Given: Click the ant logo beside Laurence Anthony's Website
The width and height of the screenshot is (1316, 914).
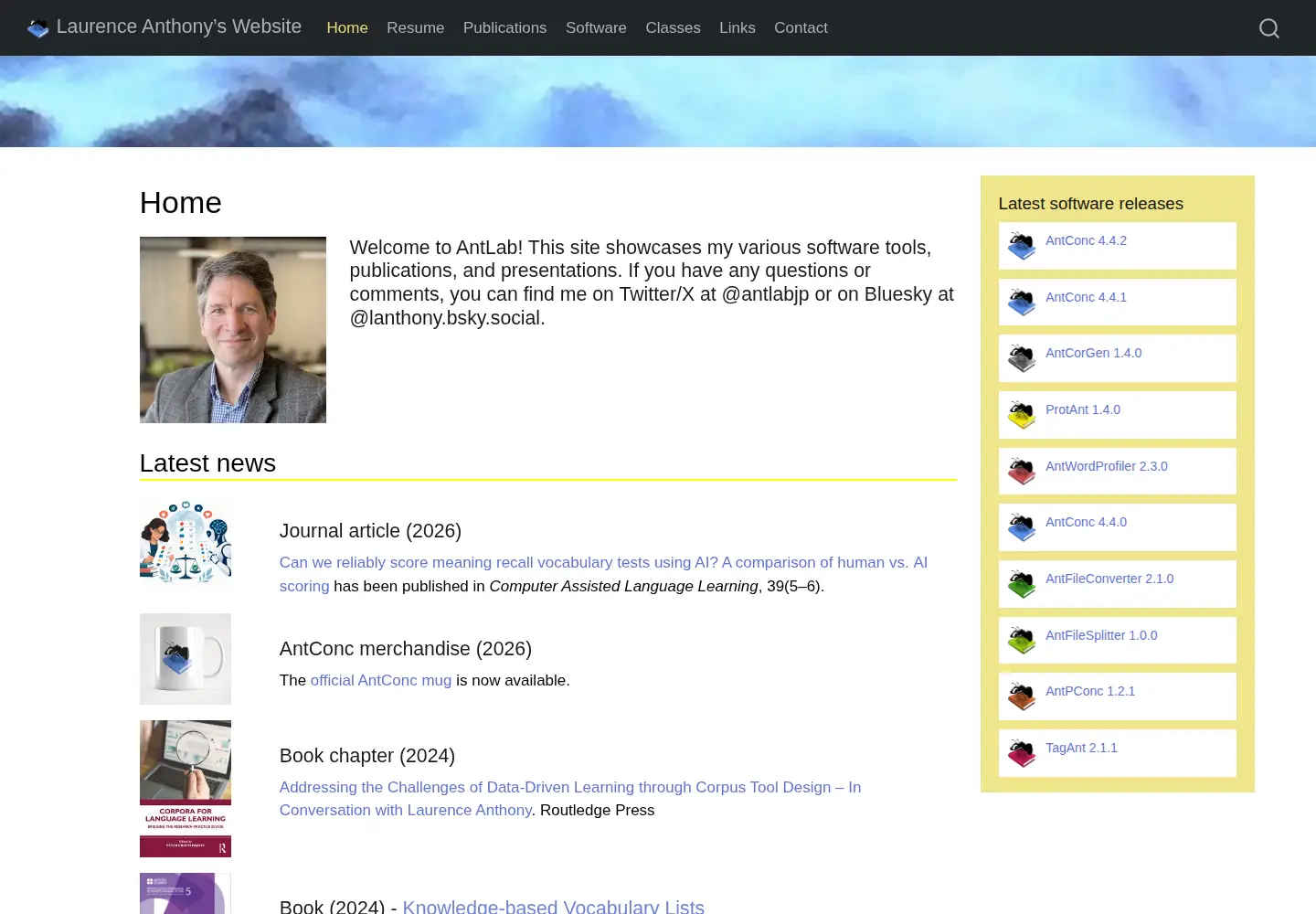Looking at the screenshot, I should pyautogui.click(x=38, y=28).
